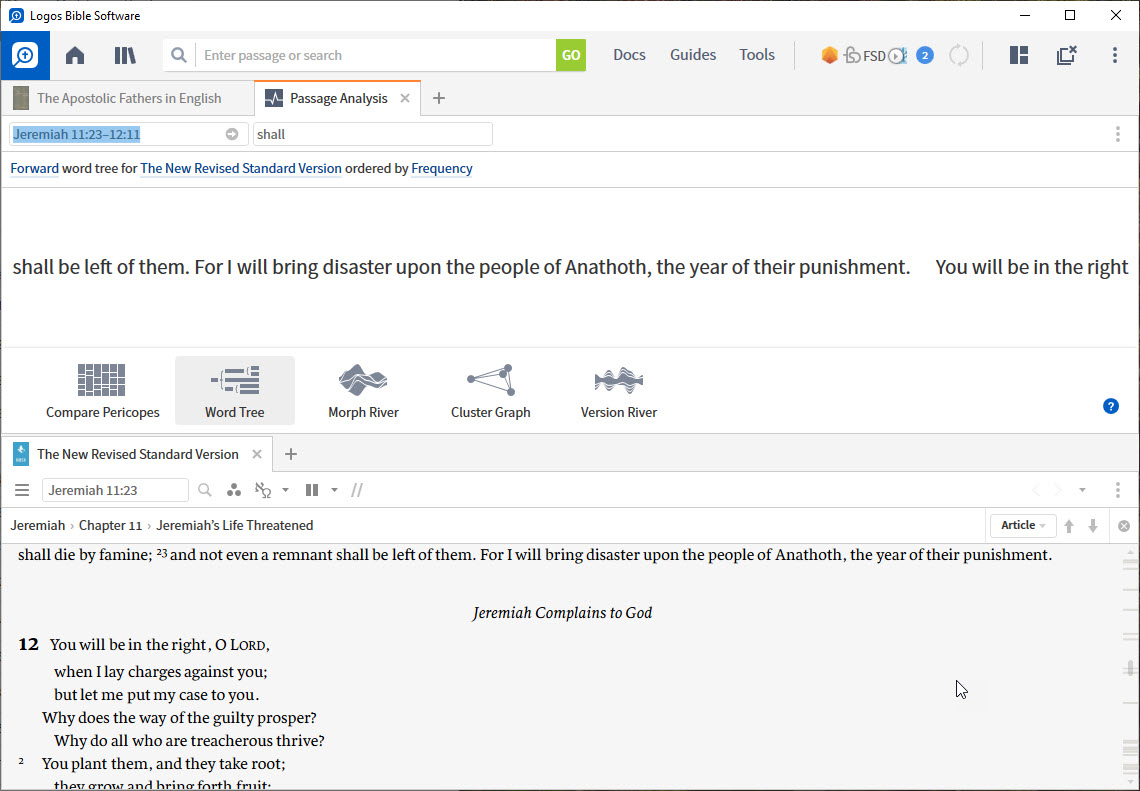Open the NRSV inline search icon

pyautogui.click(x=205, y=490)
